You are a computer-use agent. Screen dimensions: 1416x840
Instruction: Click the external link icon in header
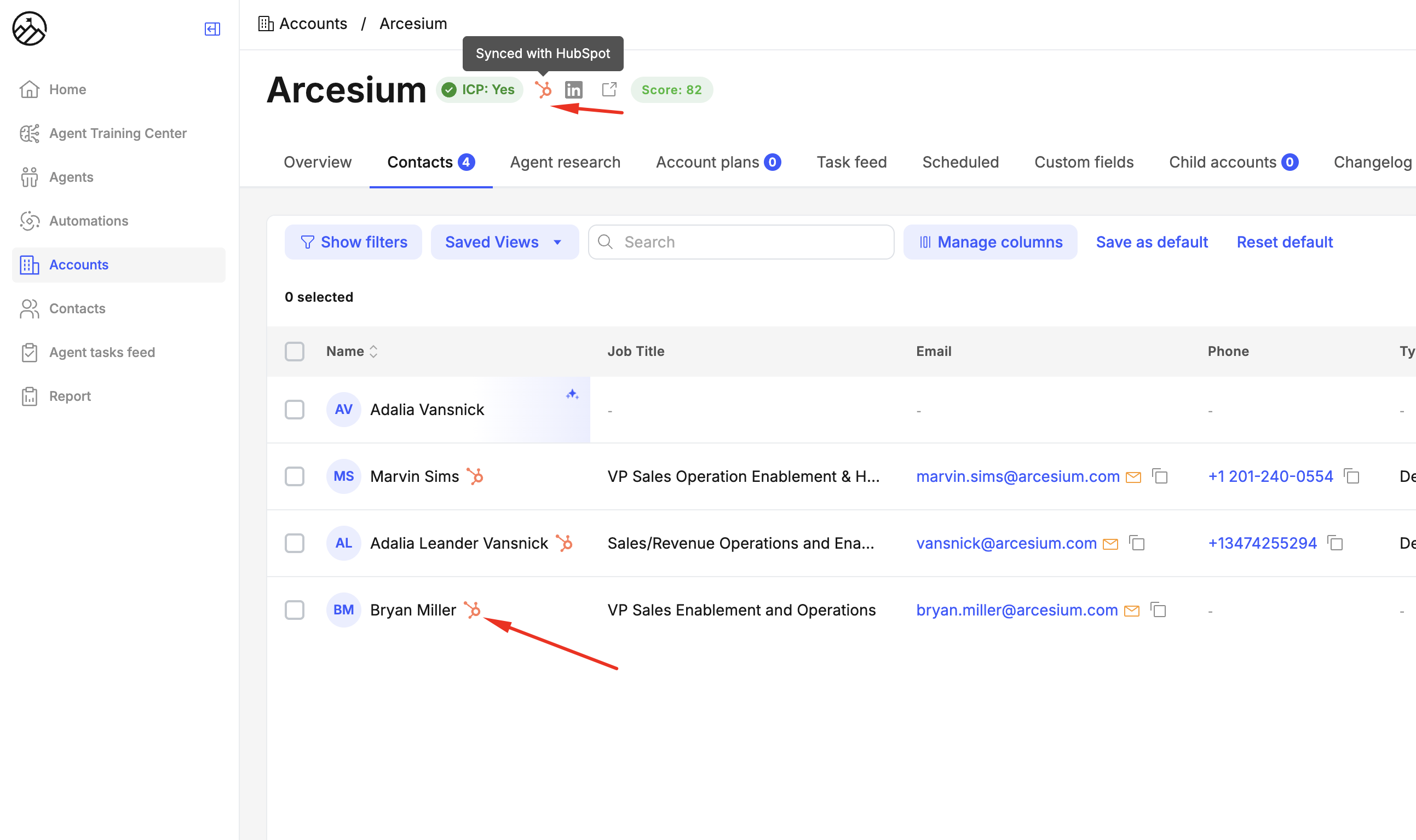click(x=609, y=89)
